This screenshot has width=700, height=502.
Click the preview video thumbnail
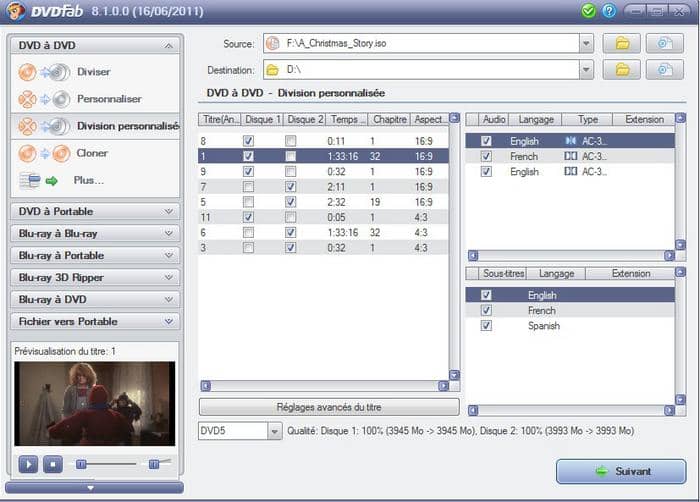pyautogui.click(x=95, y=404)
